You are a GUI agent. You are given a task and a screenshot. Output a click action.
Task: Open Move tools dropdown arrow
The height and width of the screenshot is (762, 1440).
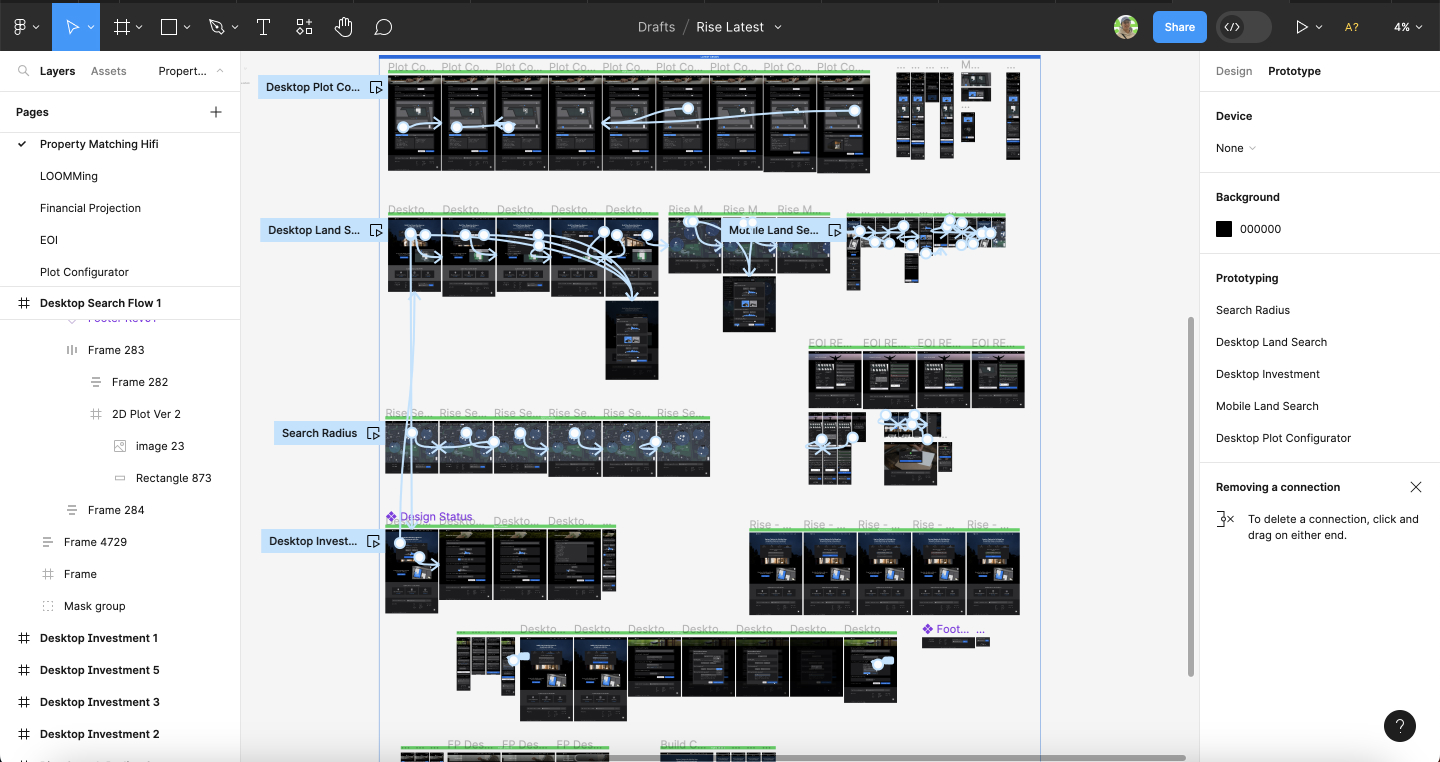(x=91, y=27)
